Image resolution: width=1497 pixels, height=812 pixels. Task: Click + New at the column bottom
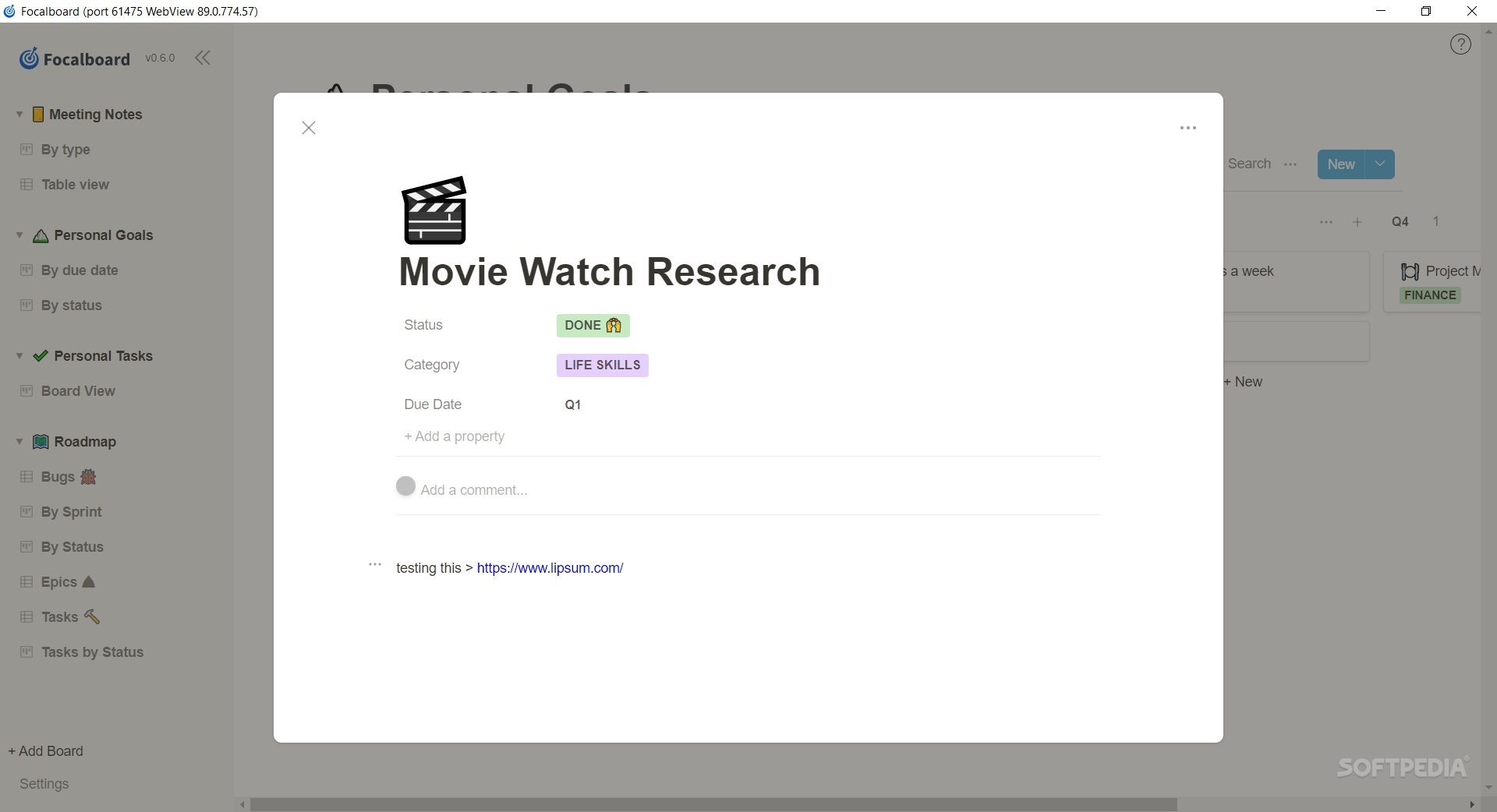1243,382
